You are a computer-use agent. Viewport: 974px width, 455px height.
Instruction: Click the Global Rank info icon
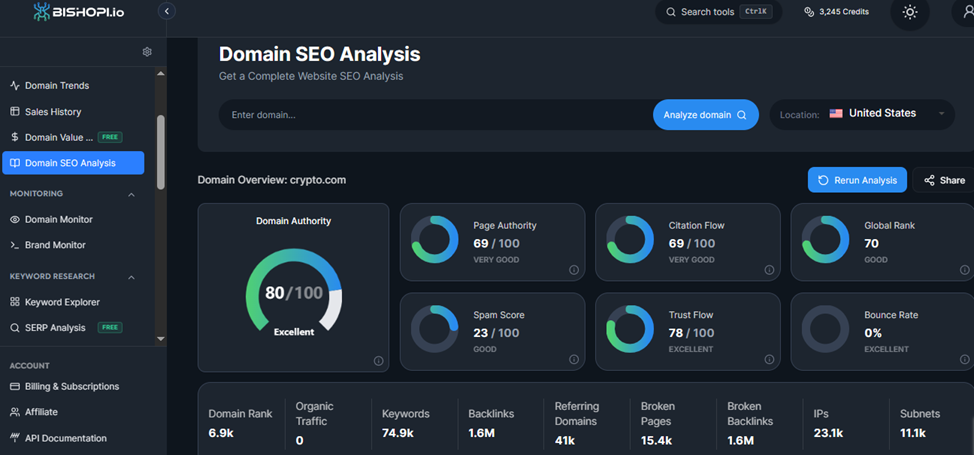[x=964, y=270]
